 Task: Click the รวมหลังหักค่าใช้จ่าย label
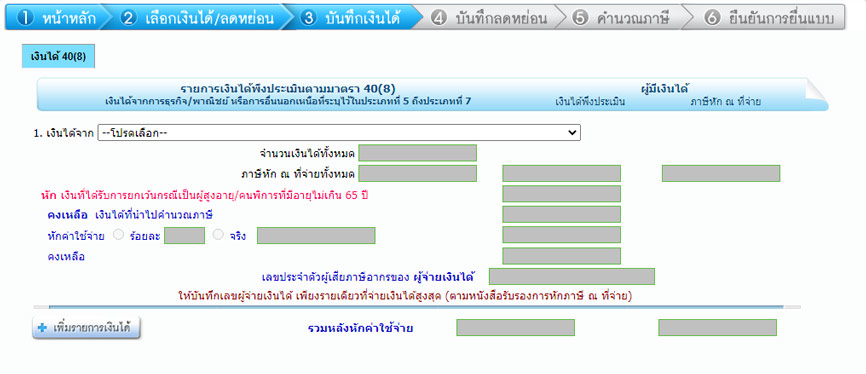coord(360,329)
